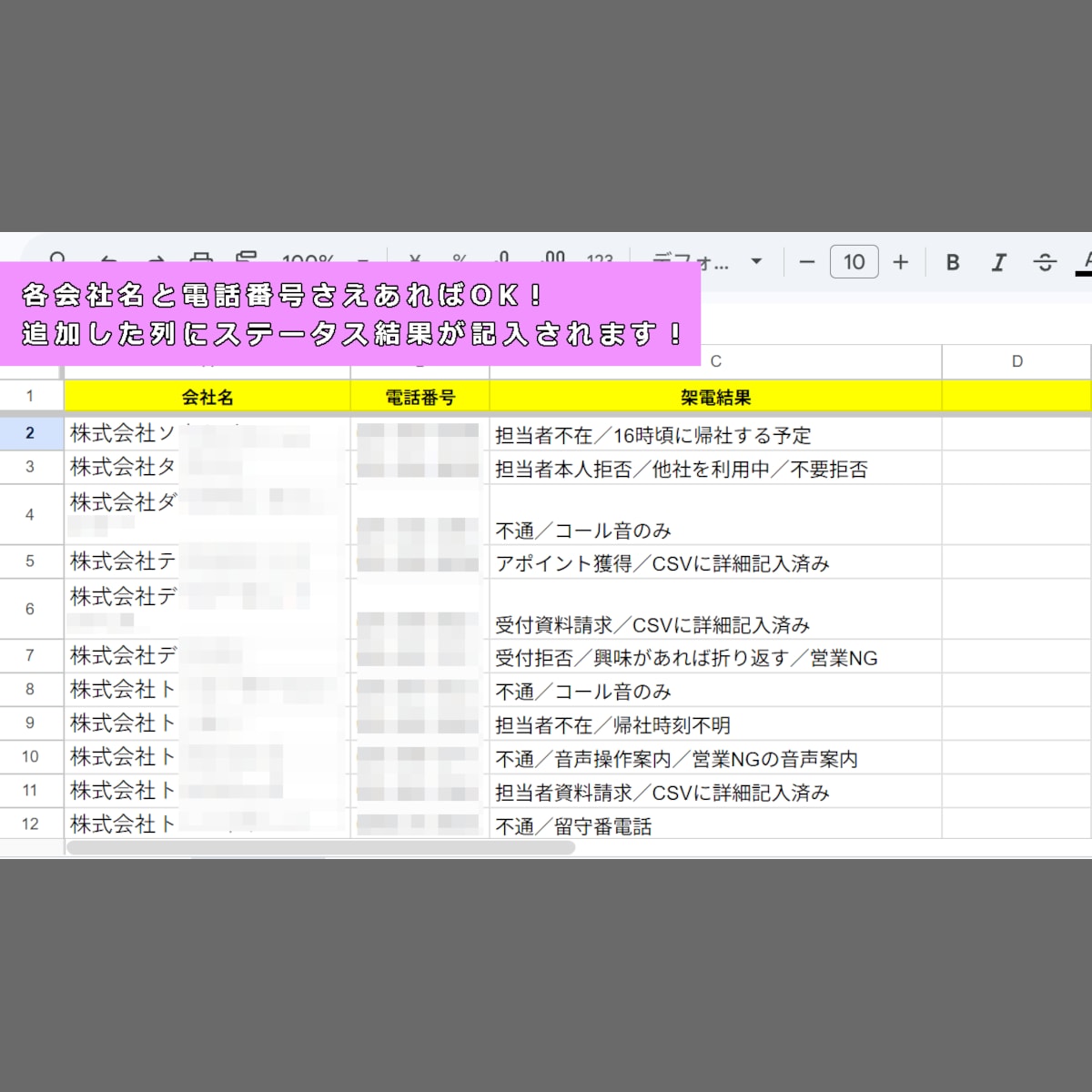
Task: Click the phone number cell in row 9
Action: (420, 724)
